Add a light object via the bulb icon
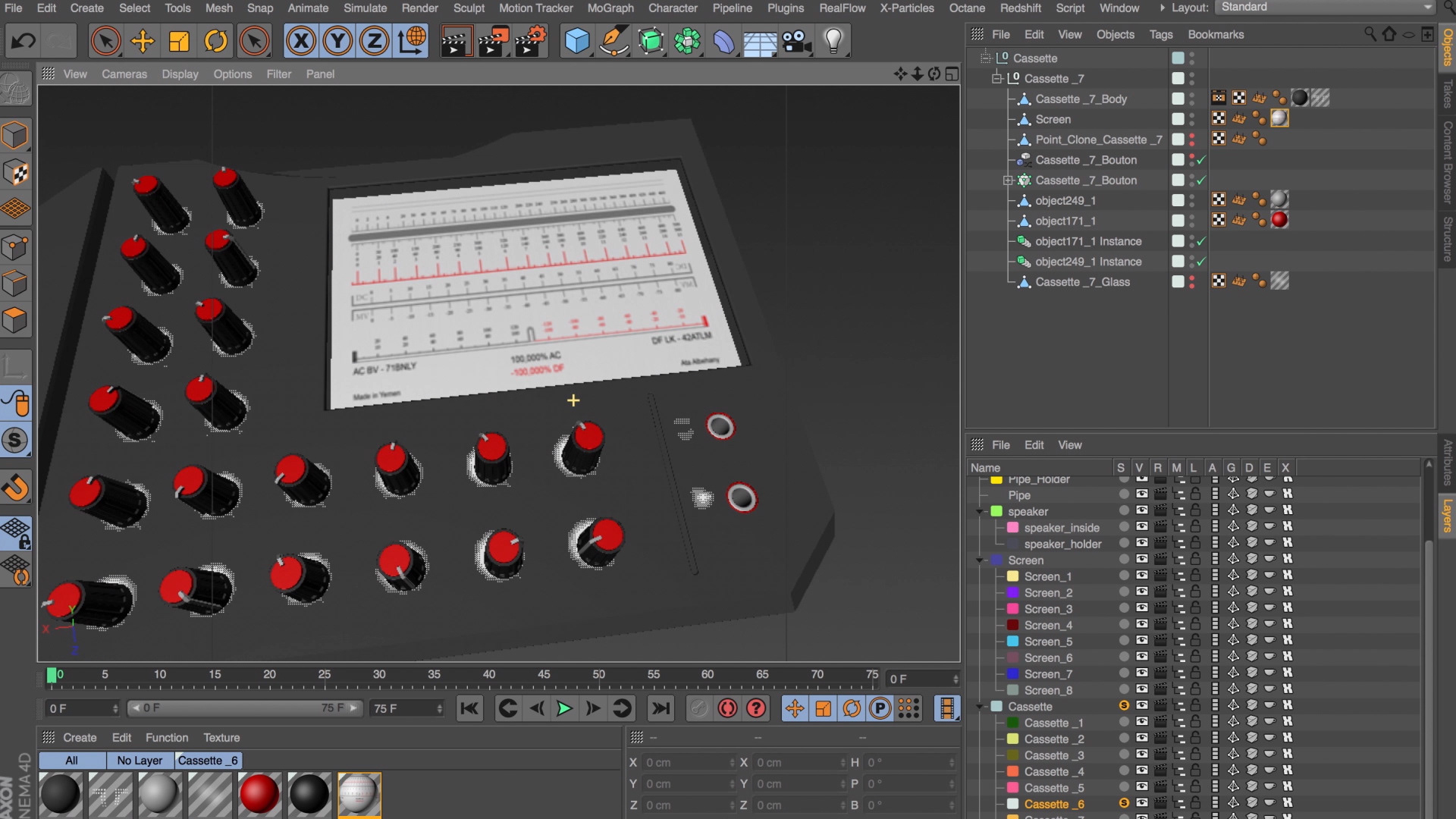 [x=833, y=41]
